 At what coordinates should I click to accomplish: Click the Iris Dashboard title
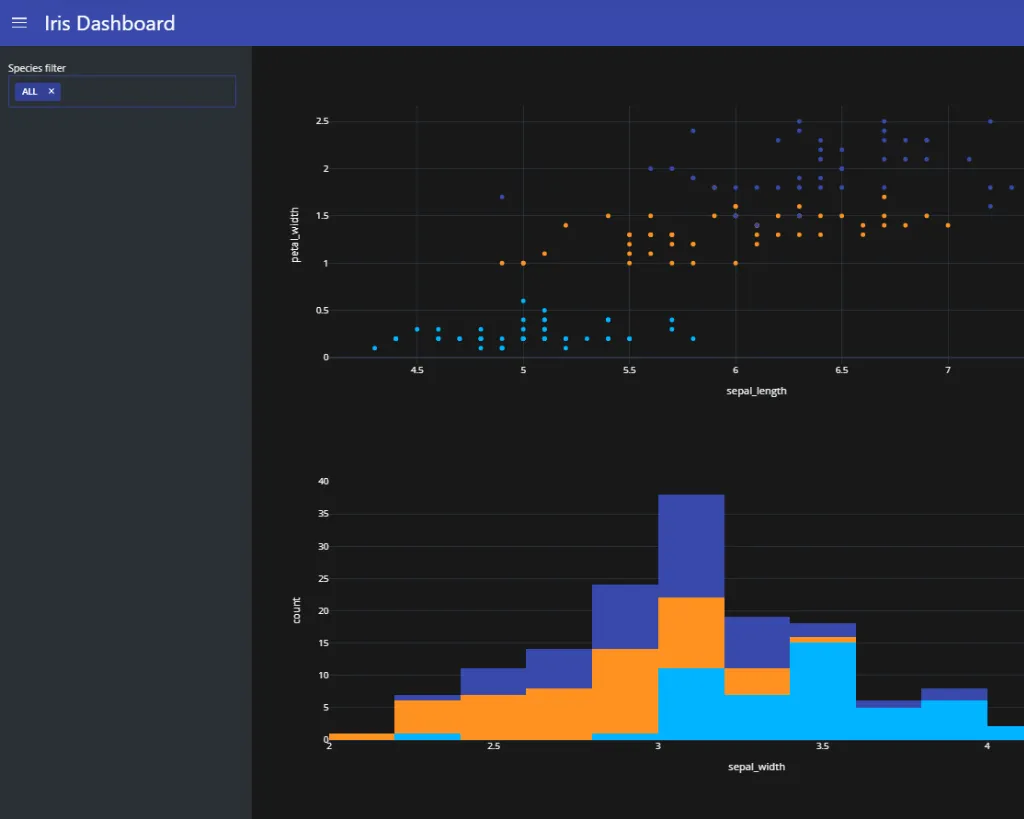[x=110, y=23]
